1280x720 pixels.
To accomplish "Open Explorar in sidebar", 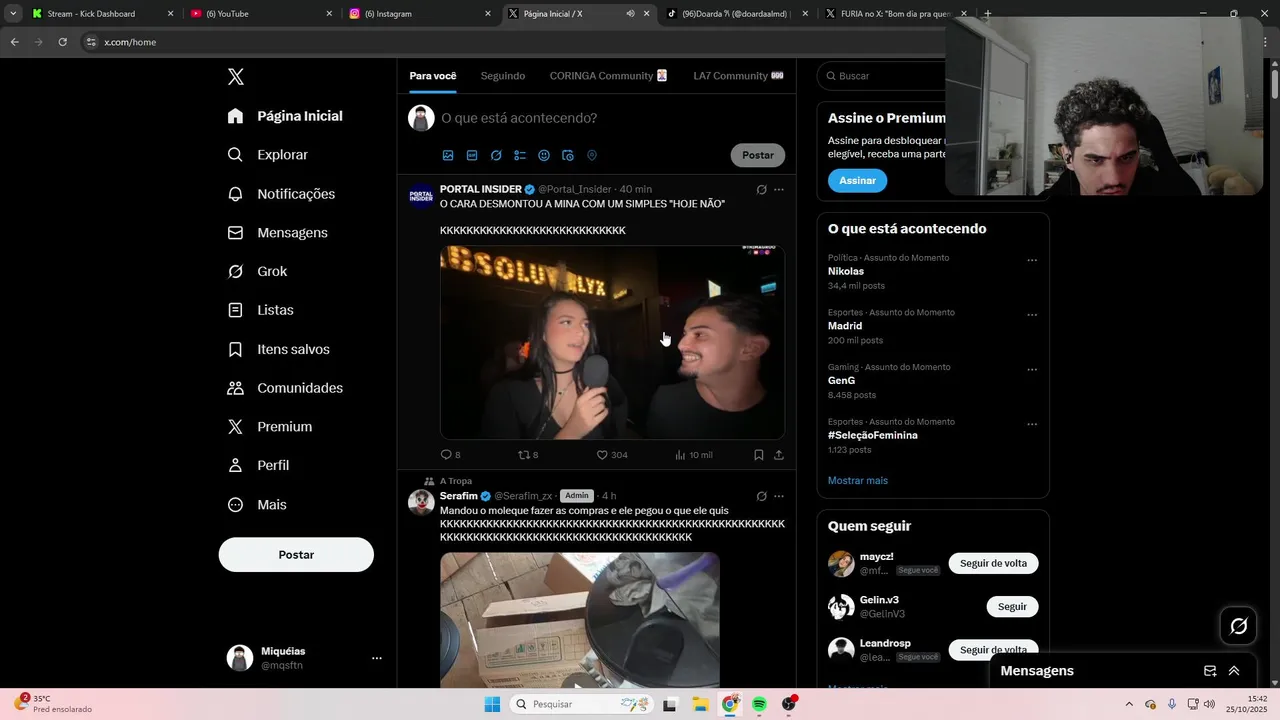I will pyautogui.click(x=268, y=155).
